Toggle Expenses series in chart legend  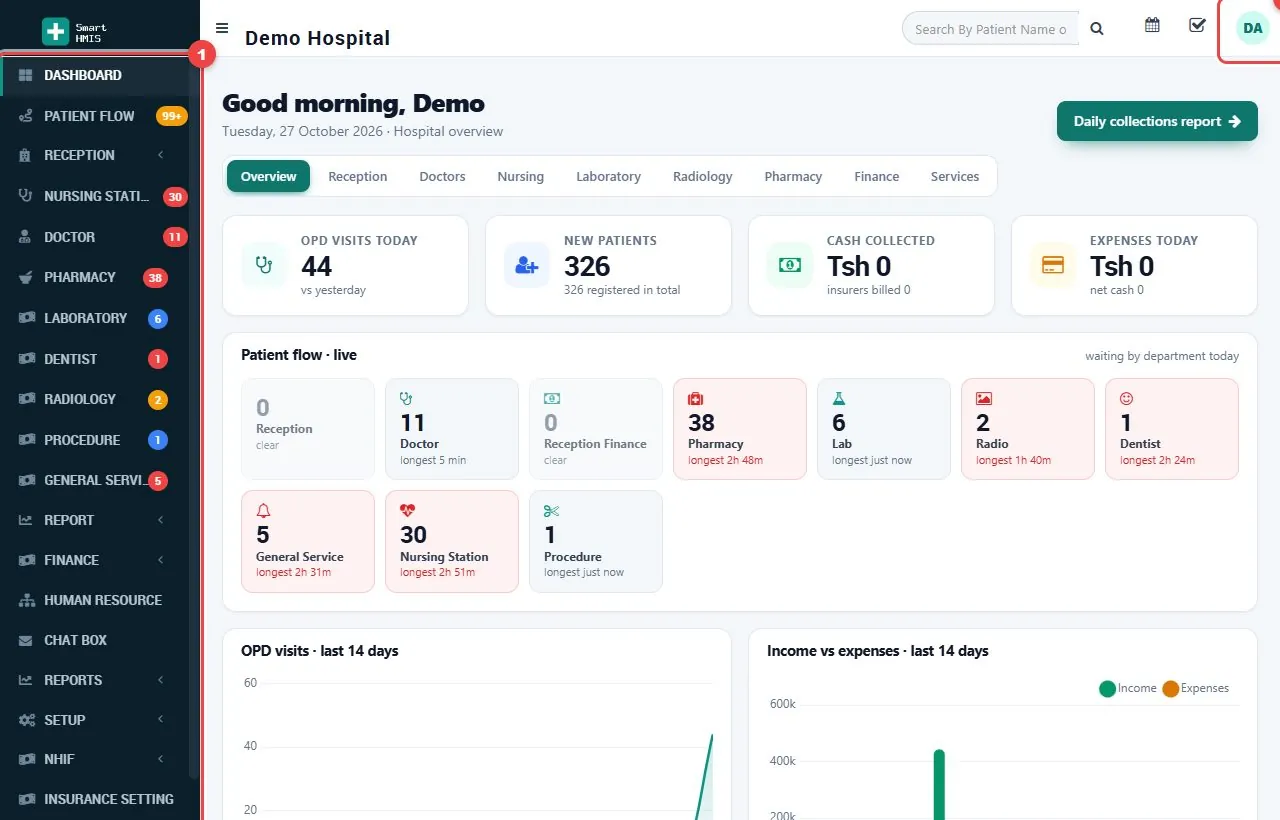[1196, 688]
